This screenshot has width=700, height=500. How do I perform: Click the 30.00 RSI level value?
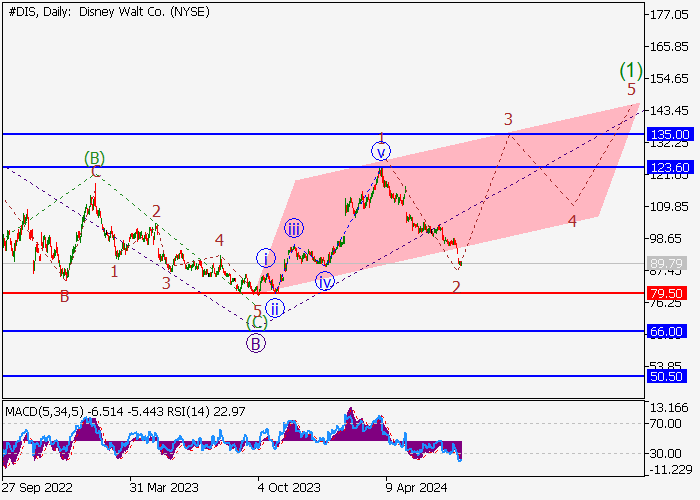coord(665,454)
